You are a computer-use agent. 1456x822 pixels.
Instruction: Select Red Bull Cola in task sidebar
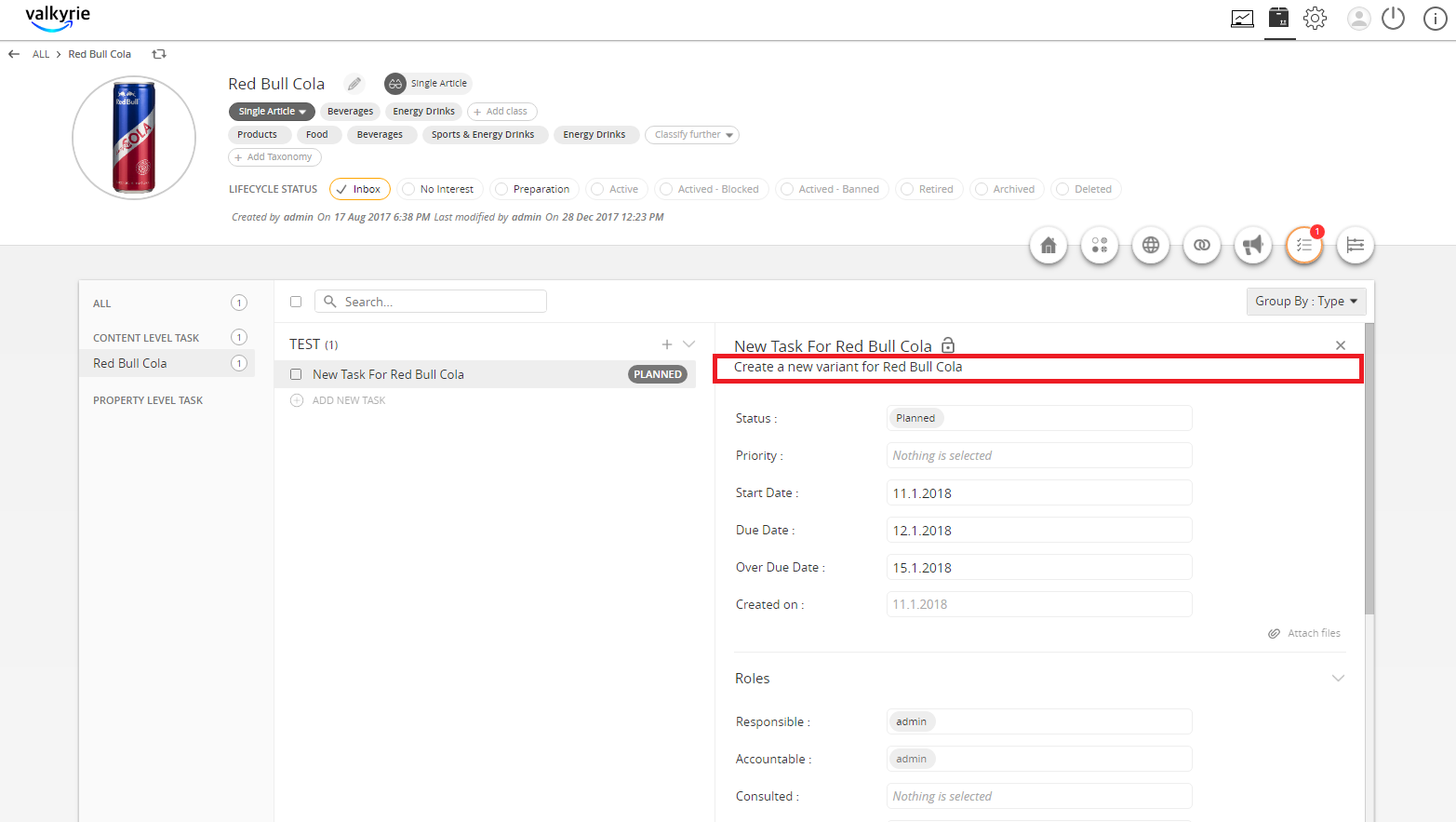point(167,363)
